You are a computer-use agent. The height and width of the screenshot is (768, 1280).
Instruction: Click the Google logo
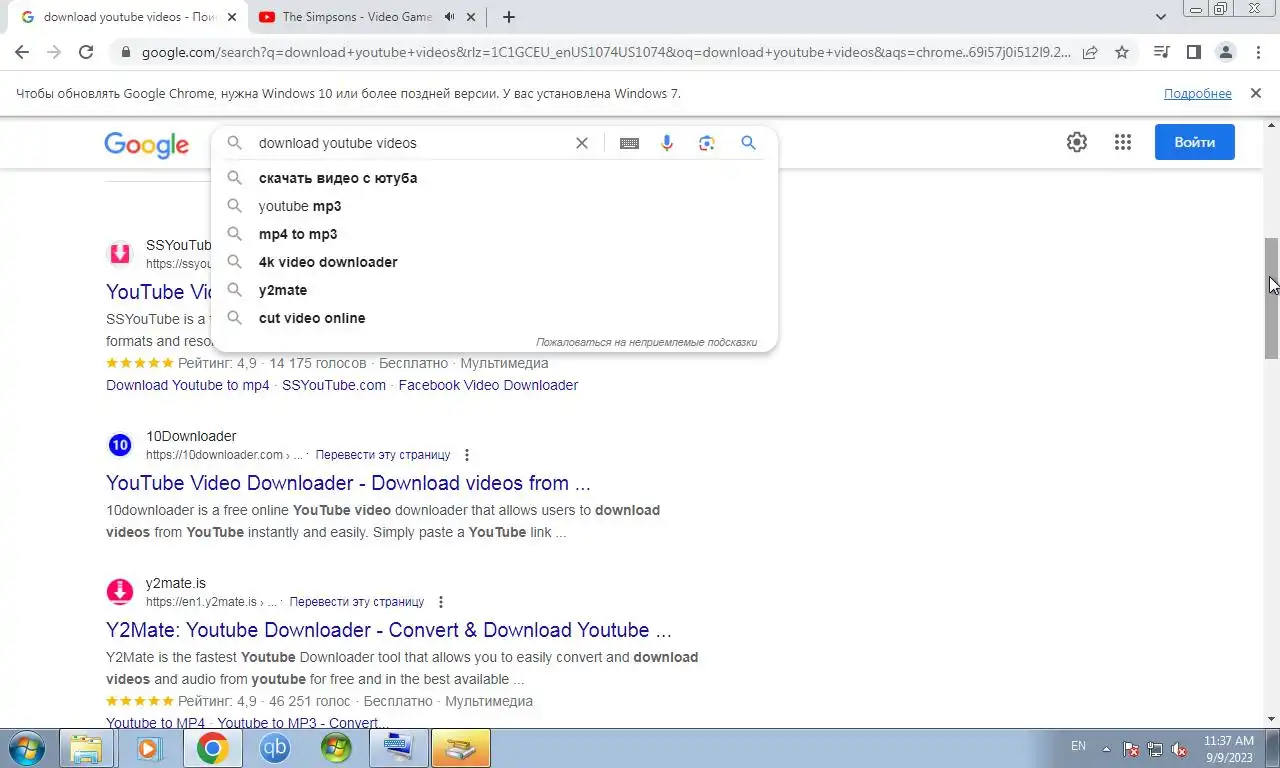click(146, 144)
